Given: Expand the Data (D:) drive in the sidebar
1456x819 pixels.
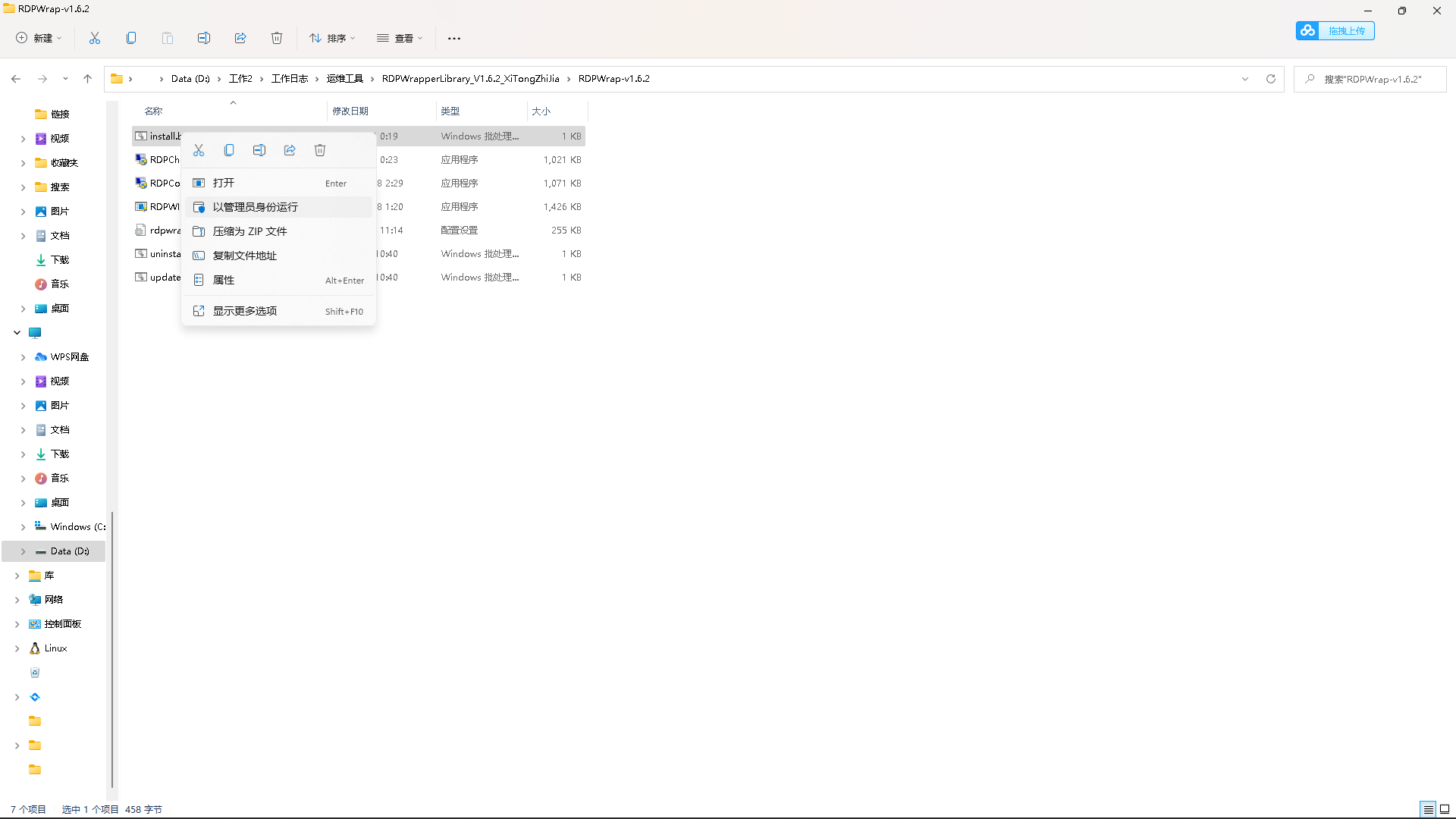Looking at the screenshot, I should tap(23, 551).
